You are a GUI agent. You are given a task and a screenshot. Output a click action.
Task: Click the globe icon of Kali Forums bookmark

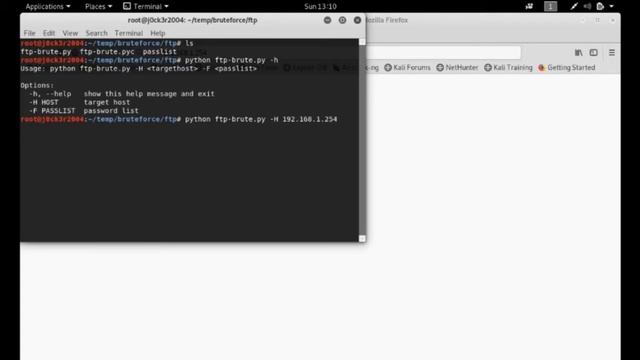388,68
